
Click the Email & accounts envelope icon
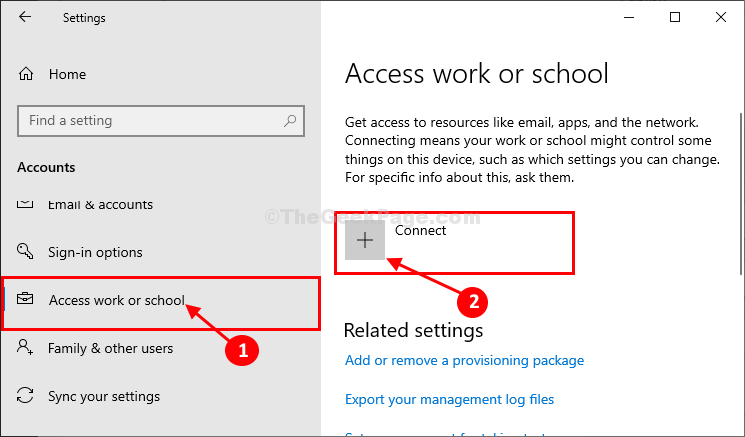click(x=26, y=204)
